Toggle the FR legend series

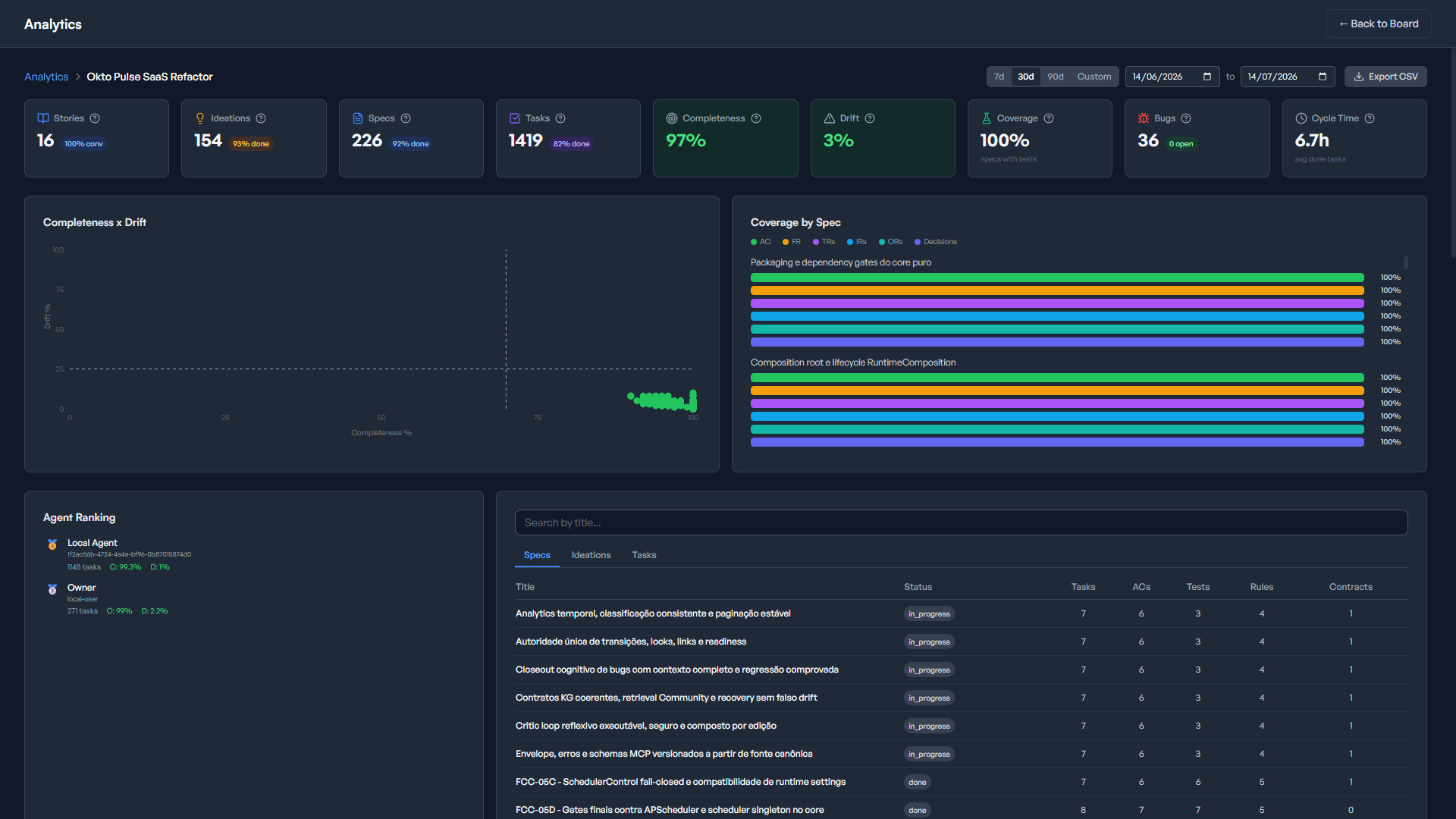tap(792, 242)
